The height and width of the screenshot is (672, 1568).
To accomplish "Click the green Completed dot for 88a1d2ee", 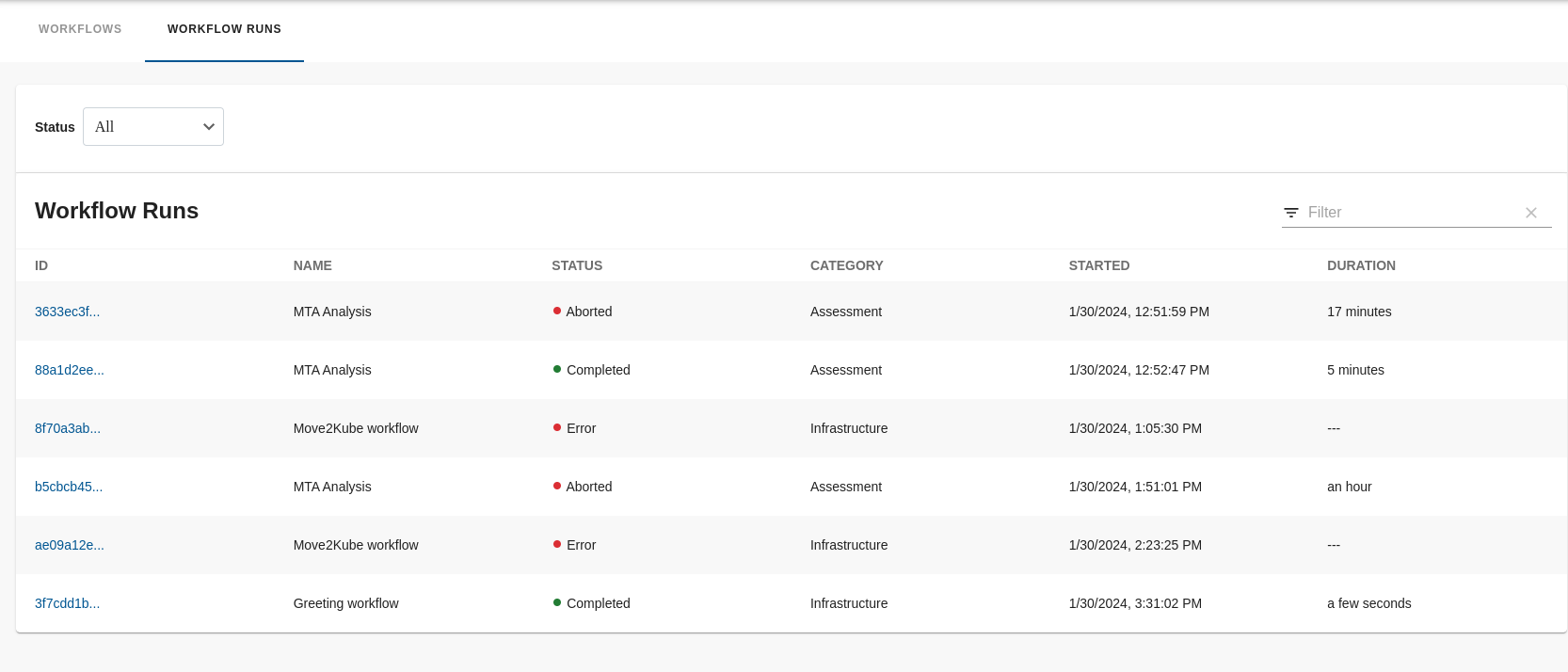I will click(x=557, y=369).
